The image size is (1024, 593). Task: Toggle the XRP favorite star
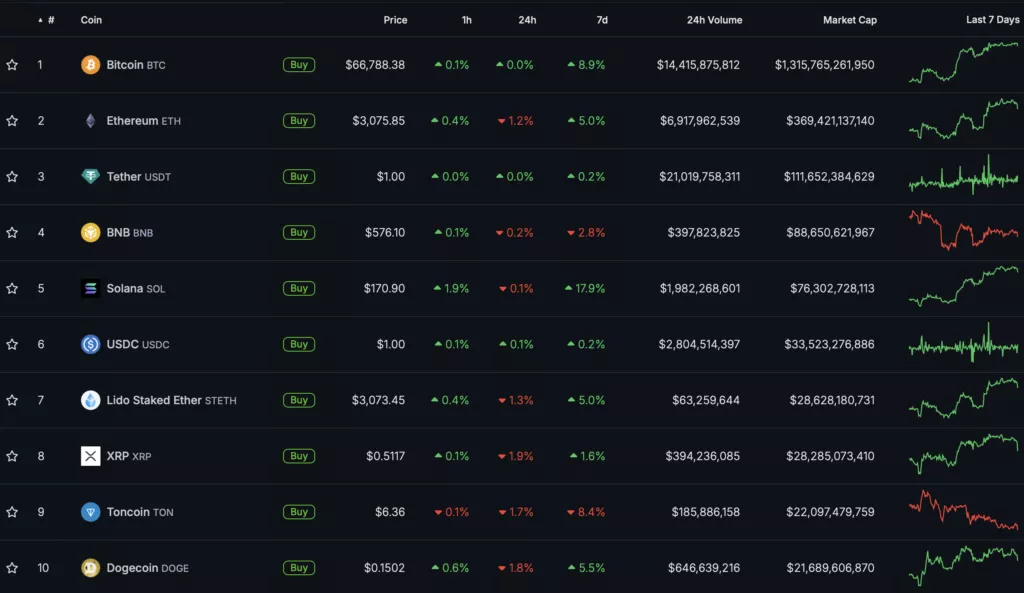coord(12,456)
